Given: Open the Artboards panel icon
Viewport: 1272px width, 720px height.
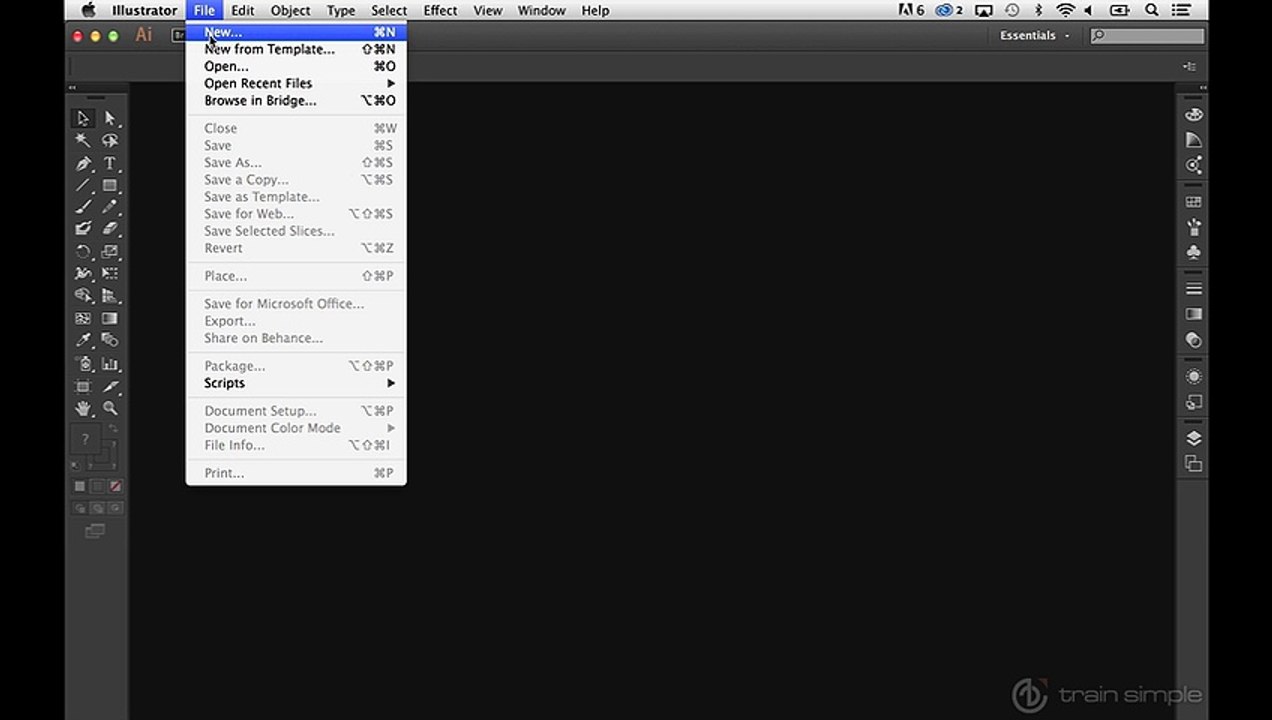Looking at the screenshot, I should pos(1193,463).
